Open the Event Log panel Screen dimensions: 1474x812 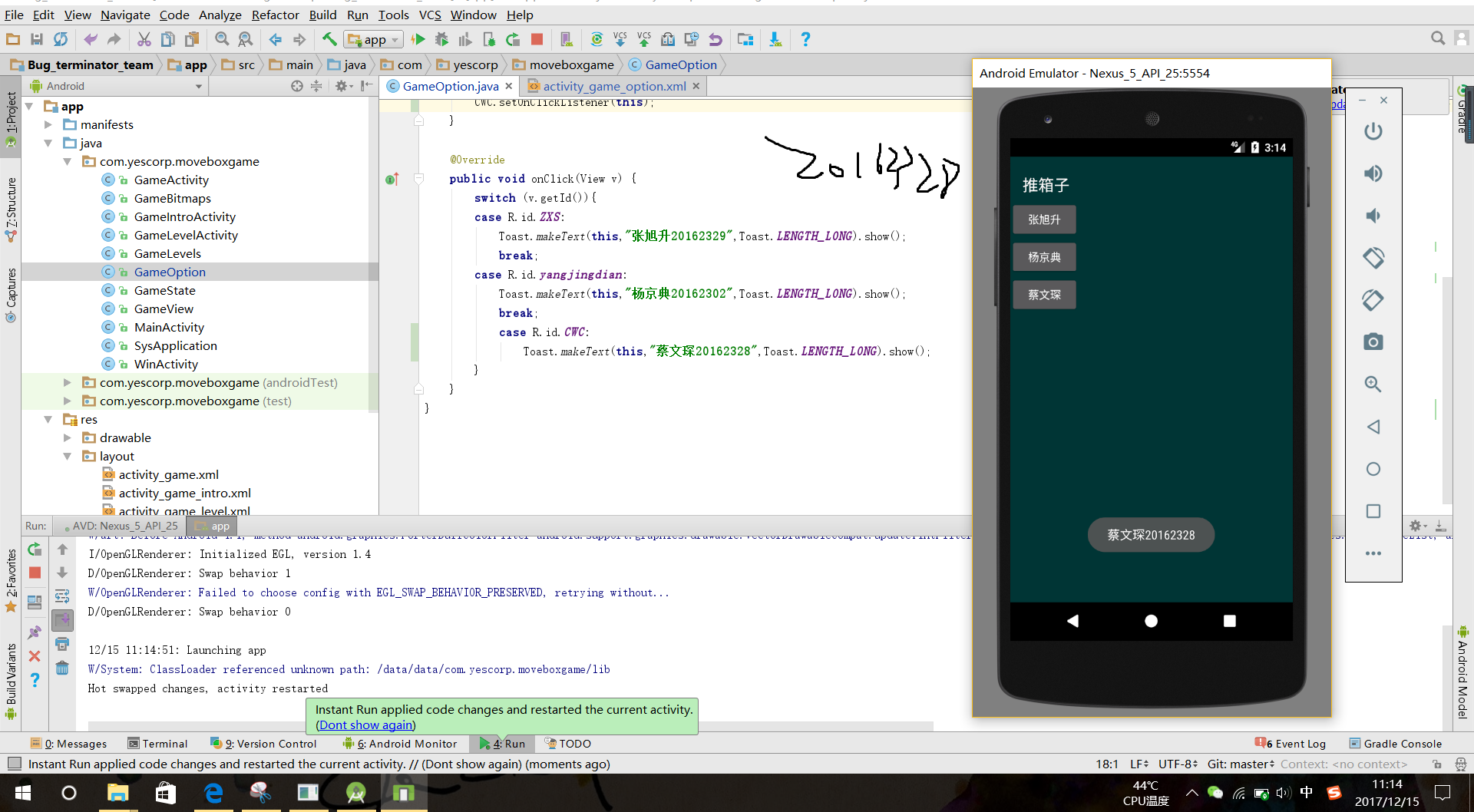click(x=1291, y=743)
